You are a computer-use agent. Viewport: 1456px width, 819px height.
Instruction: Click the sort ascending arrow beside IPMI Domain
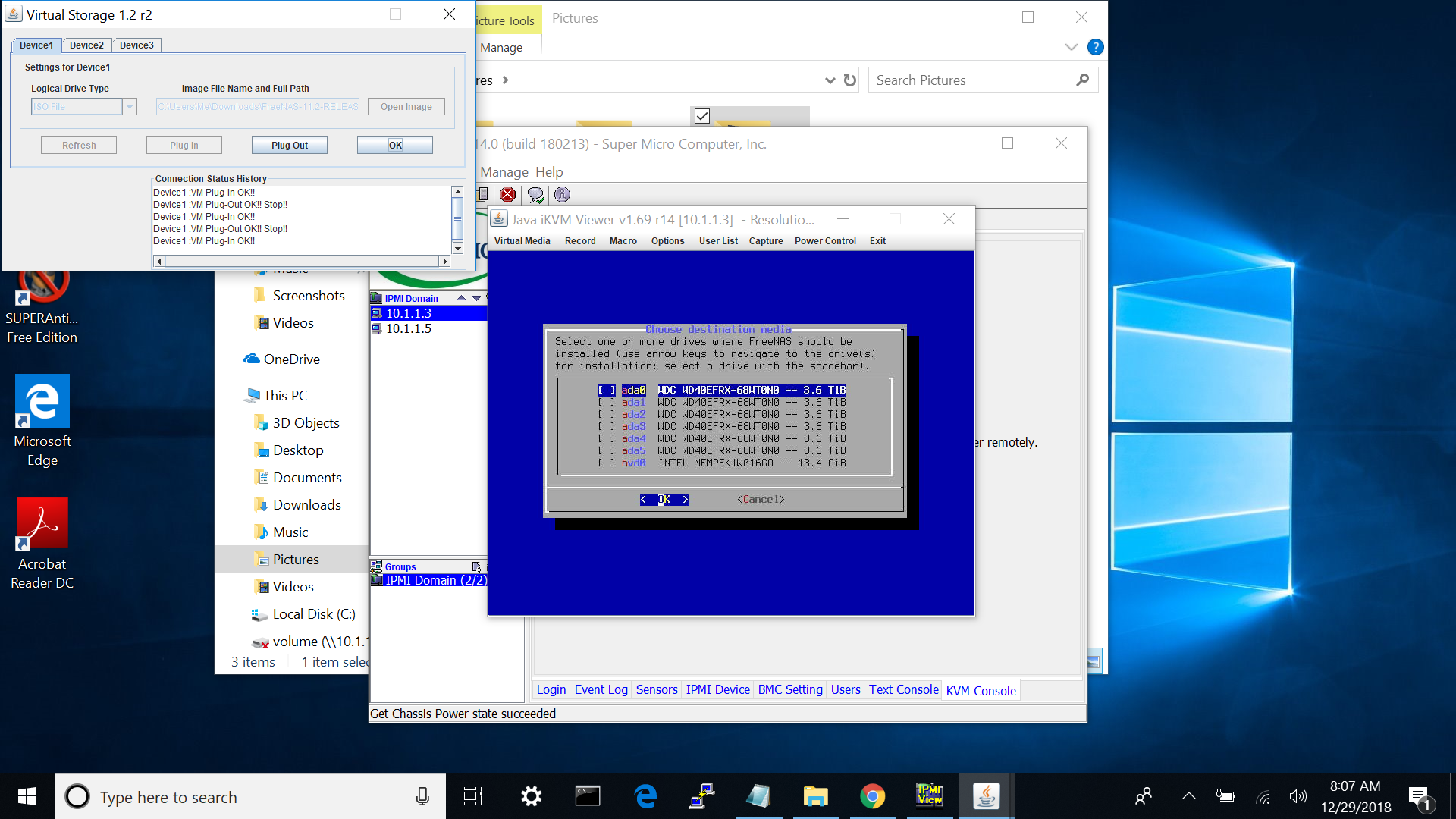tap(461, 298)
